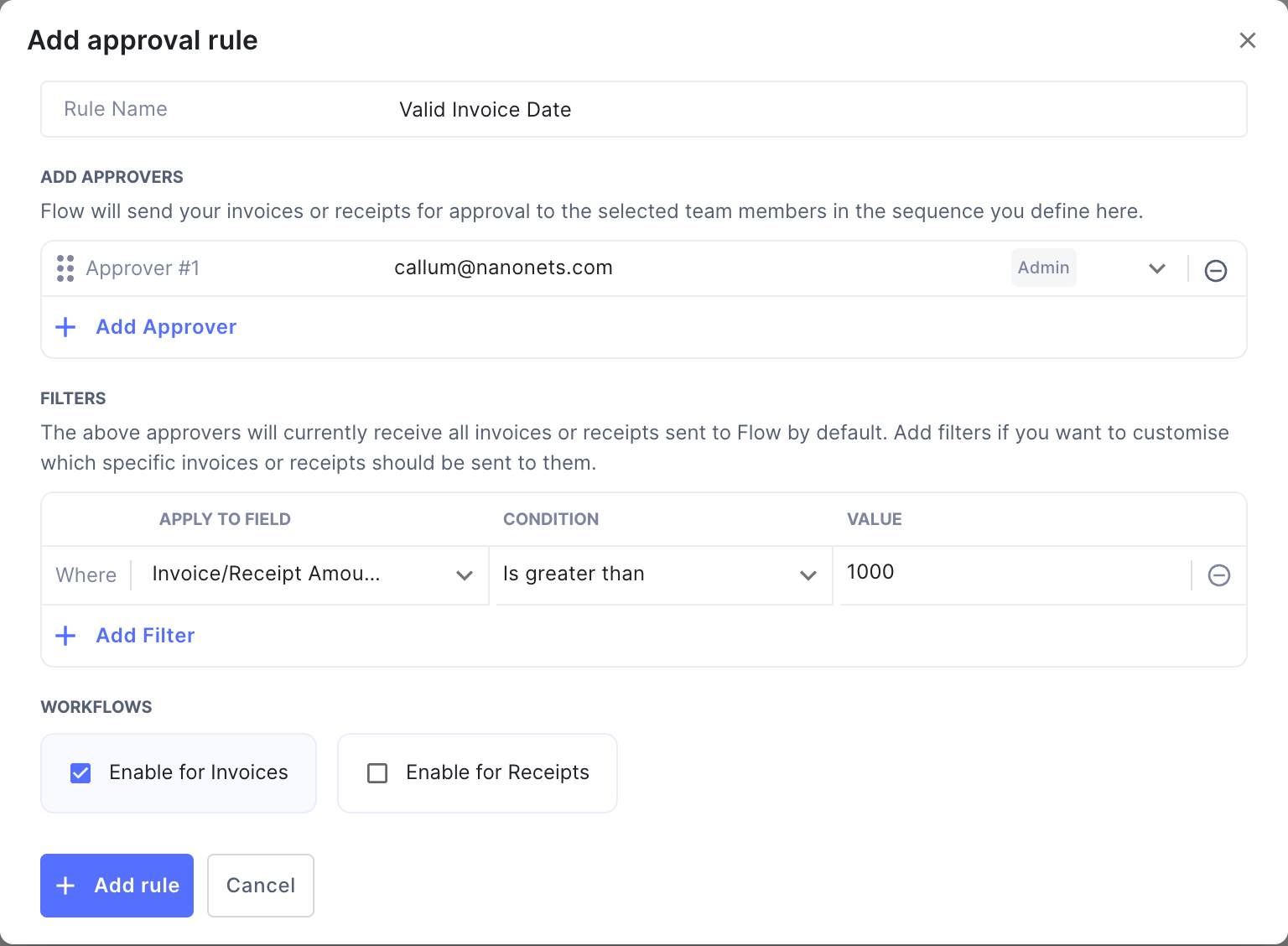This screenshot has width=1288, height=946.
Task: Click the plus icon beside Add Filter
Action: click(65, 635)
